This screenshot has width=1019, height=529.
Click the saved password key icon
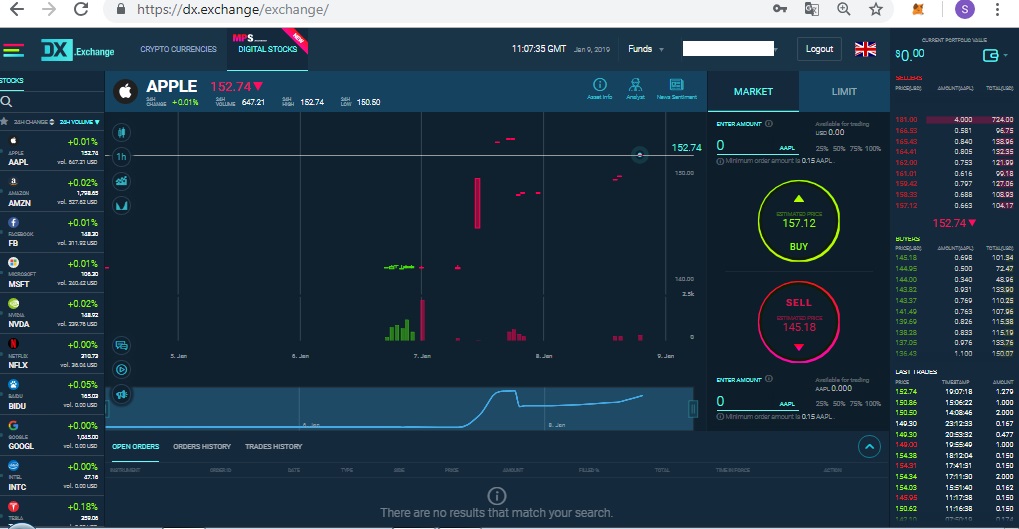[x=780, y=9]
